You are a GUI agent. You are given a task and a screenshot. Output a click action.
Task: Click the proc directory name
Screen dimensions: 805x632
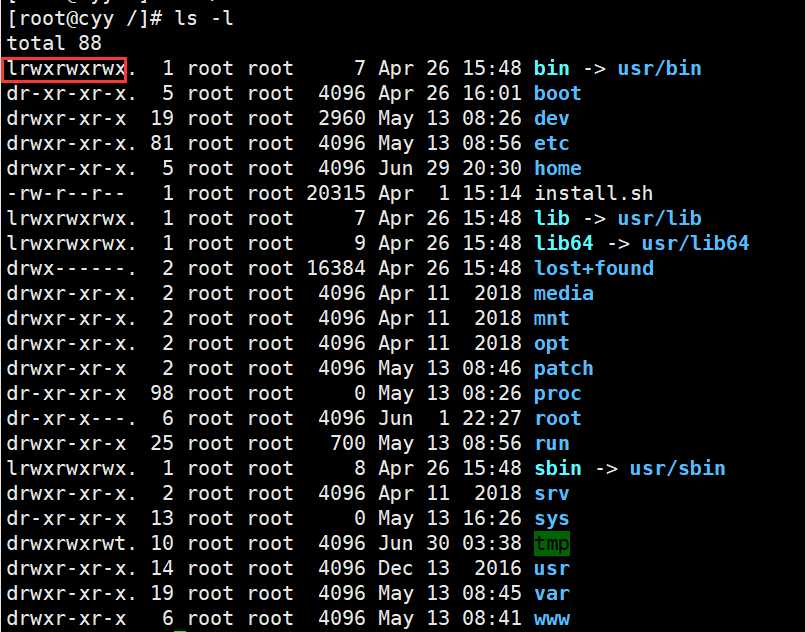tap(558, 394)
